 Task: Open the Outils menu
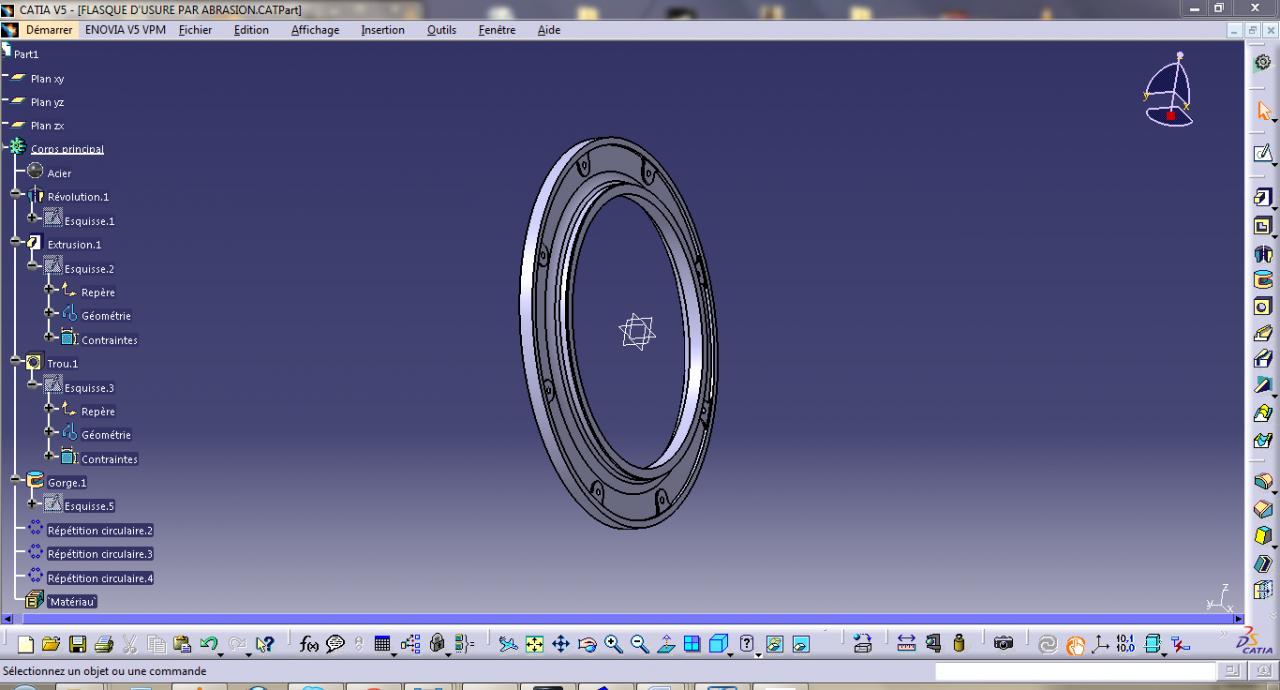point(441,30)
